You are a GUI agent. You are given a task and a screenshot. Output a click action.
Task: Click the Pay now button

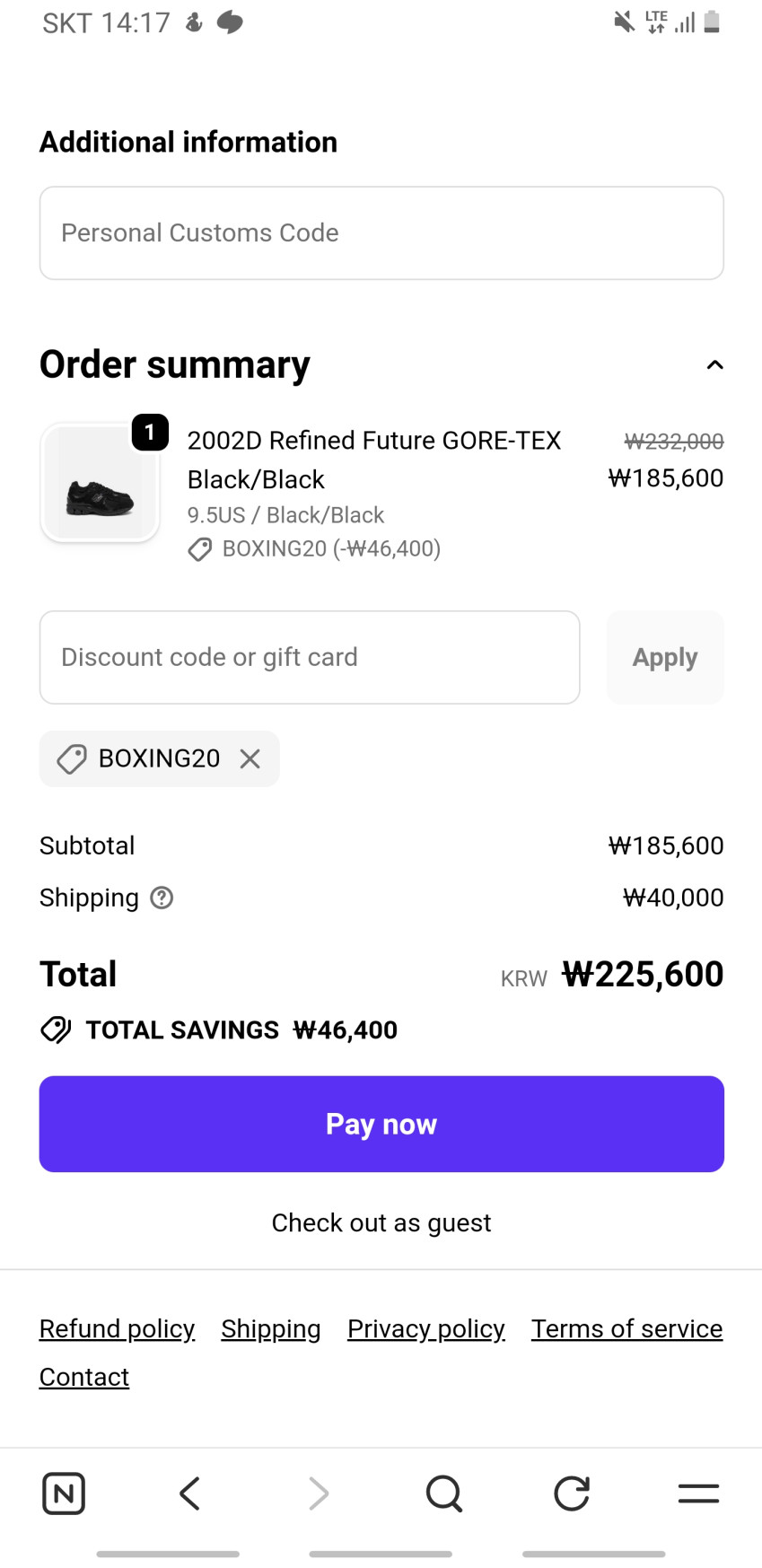click(381, 1124)
